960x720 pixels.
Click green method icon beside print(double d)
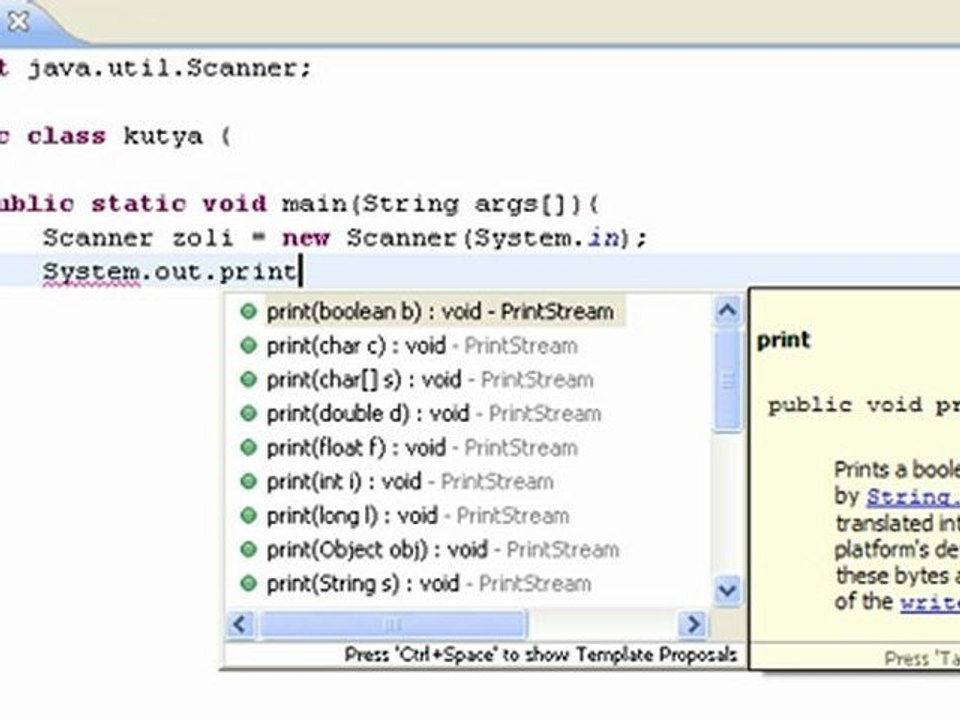pyautogui.click(x=248, y=414)
